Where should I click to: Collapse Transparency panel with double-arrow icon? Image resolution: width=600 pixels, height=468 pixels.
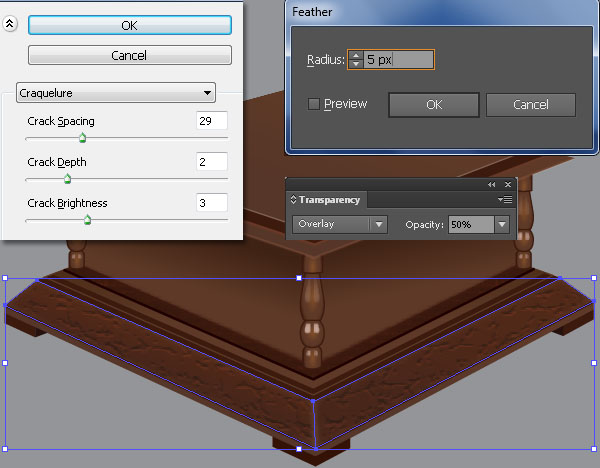pyautogui.click(x=492, y=184)
